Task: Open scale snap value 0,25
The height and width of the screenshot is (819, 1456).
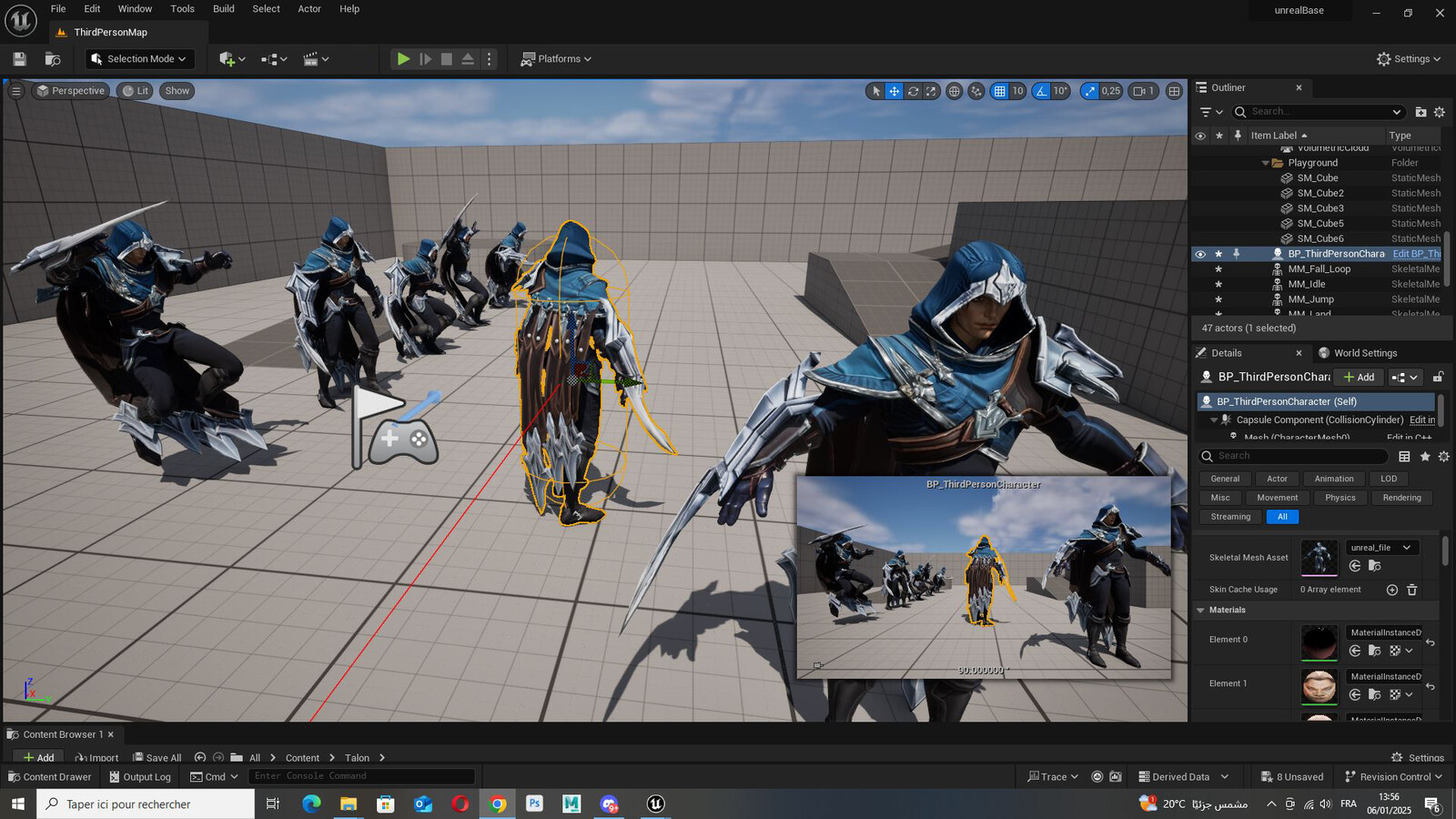Action: (x=1111, y=91)
